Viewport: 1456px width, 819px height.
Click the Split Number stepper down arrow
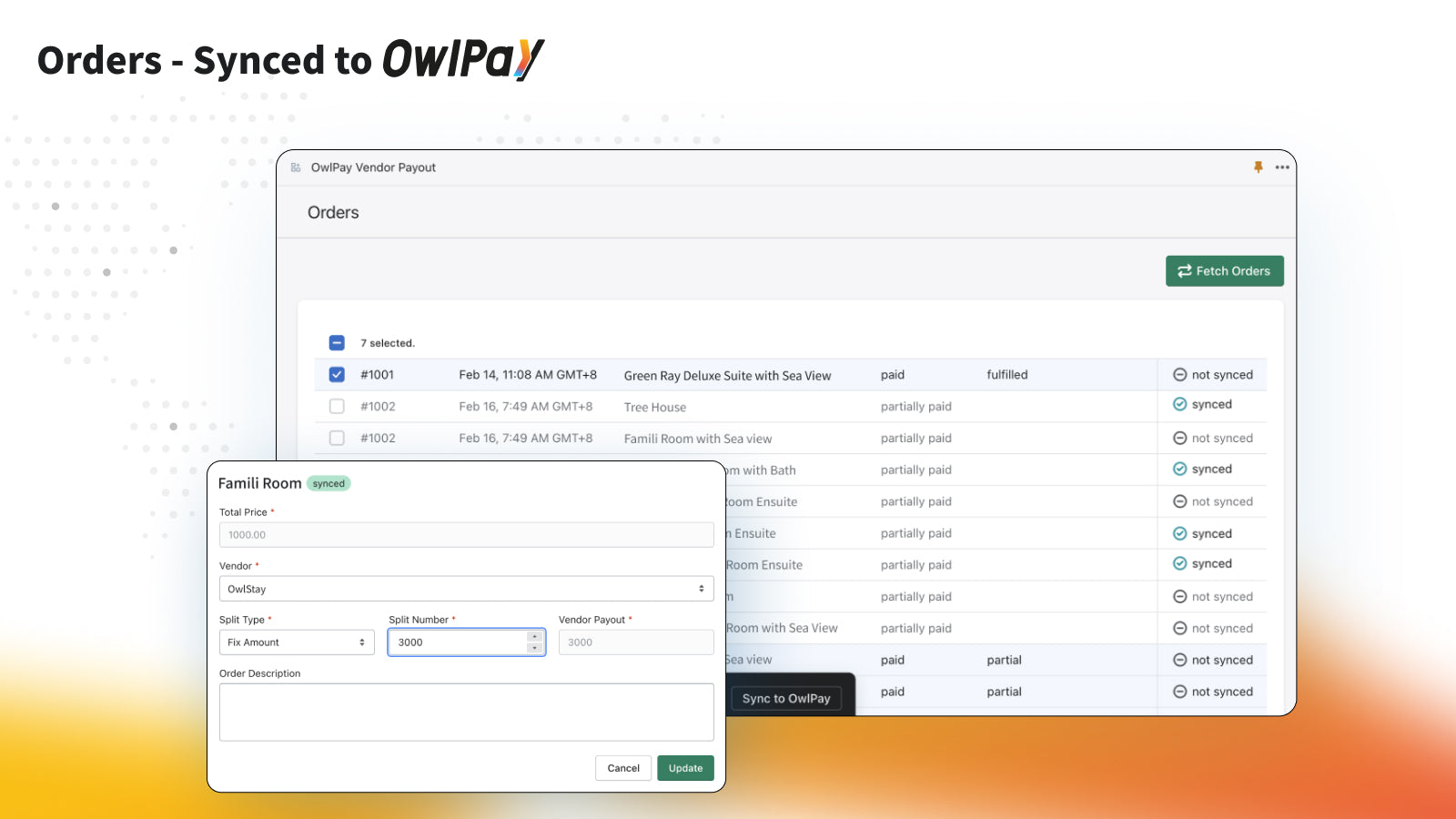point(534,646)
